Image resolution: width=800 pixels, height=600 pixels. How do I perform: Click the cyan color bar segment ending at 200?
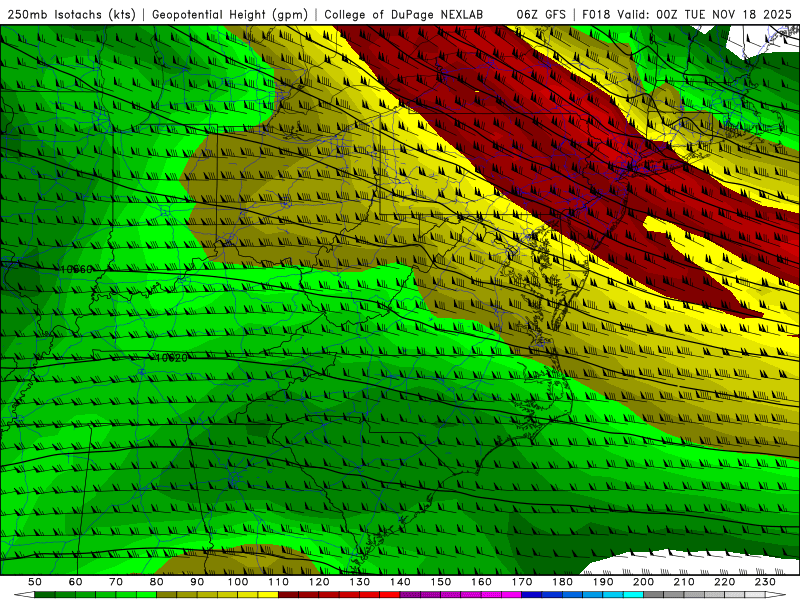click(633, 595)
